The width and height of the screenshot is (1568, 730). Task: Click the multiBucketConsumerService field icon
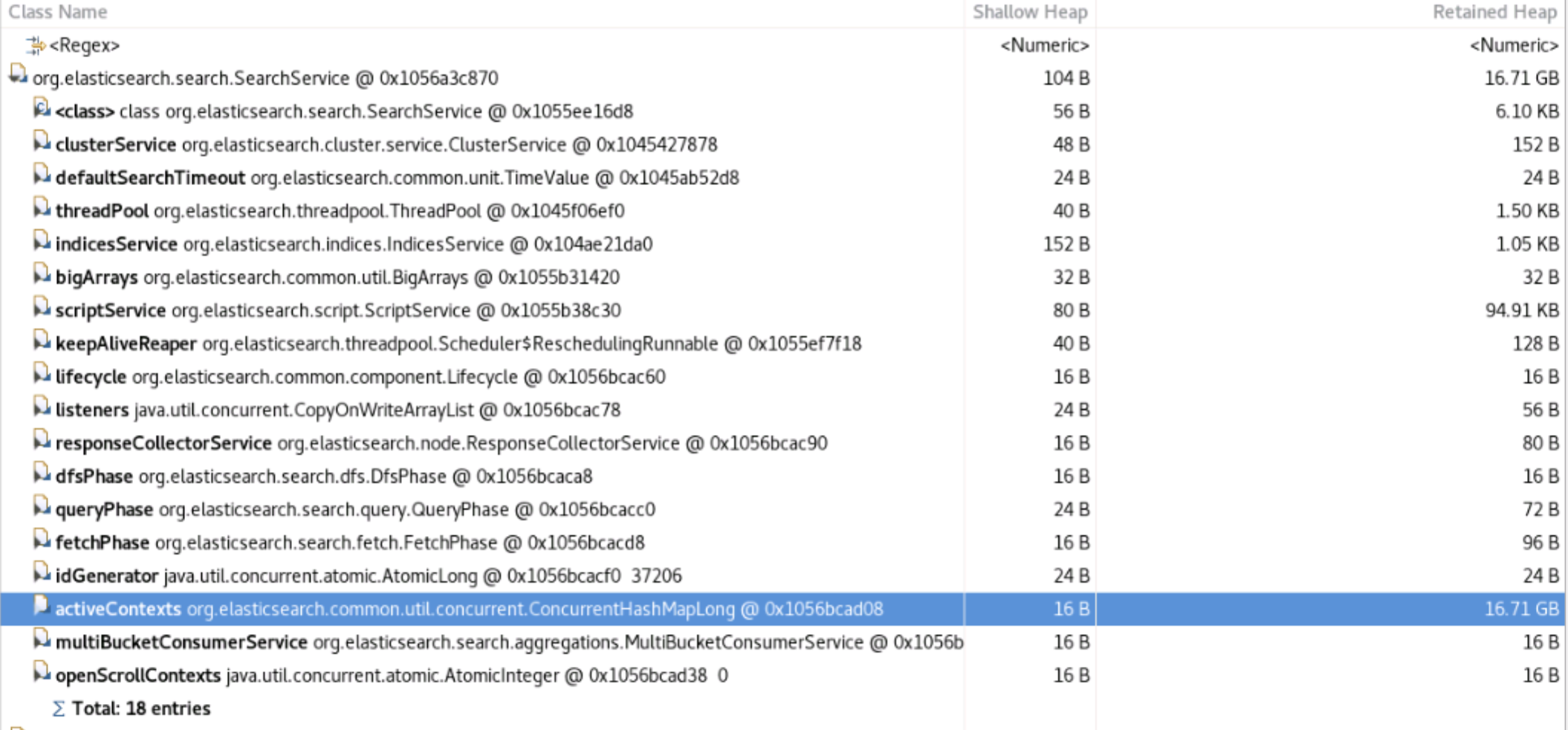click(x=42, y=639)
